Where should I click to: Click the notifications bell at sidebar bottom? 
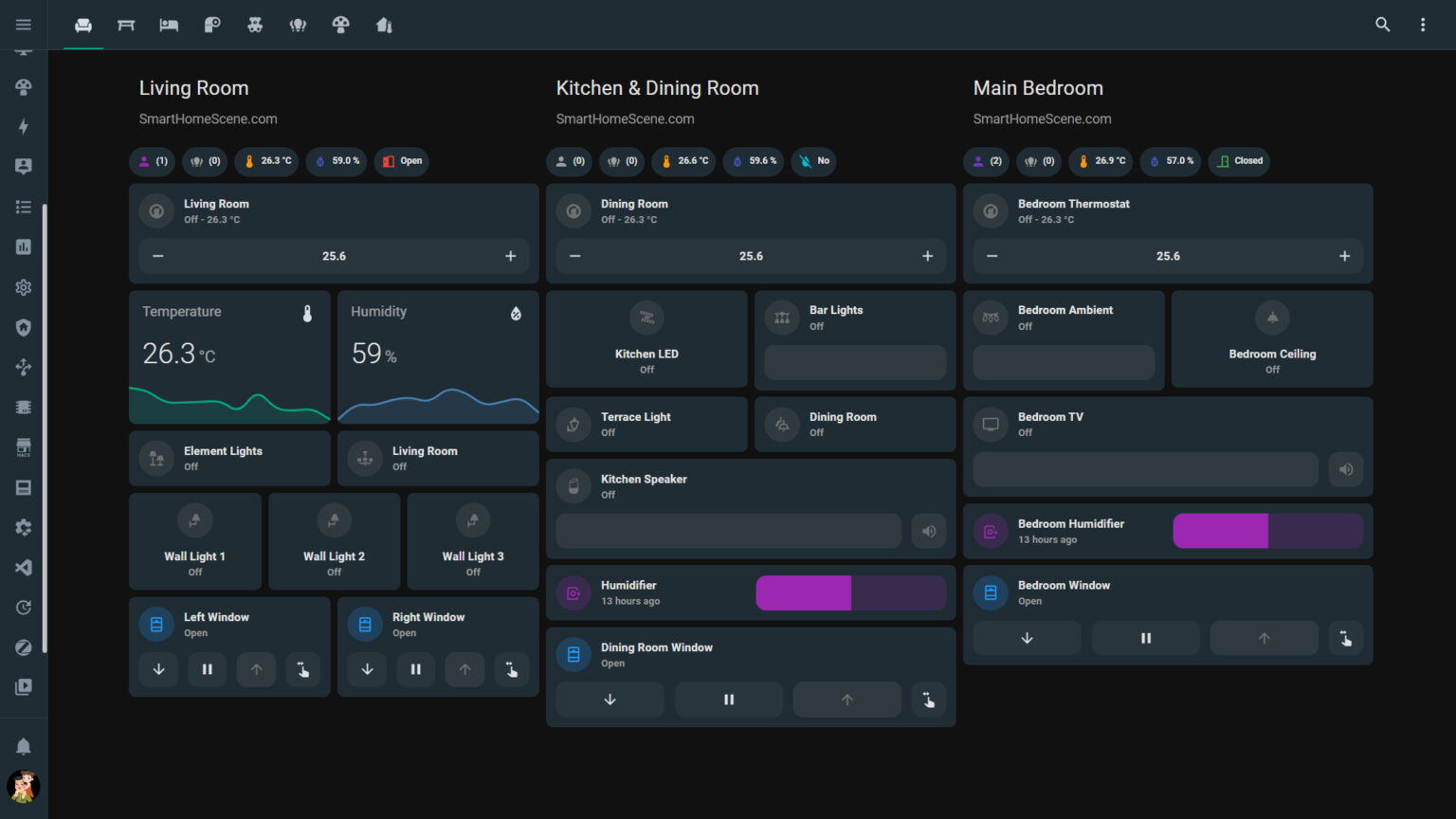(x=24, y=746)
